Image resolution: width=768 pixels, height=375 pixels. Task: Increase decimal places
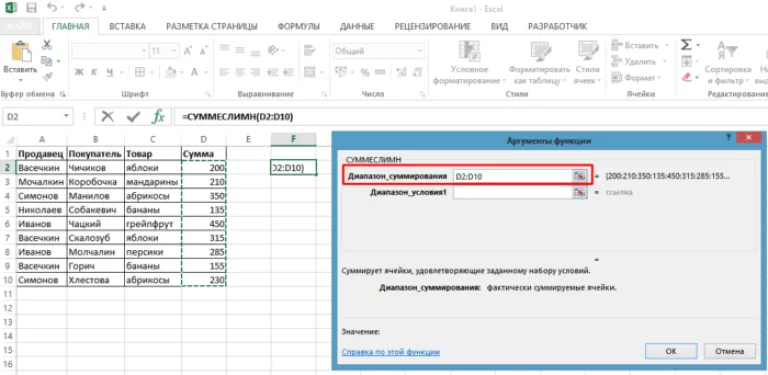click(x=401, y=72)
